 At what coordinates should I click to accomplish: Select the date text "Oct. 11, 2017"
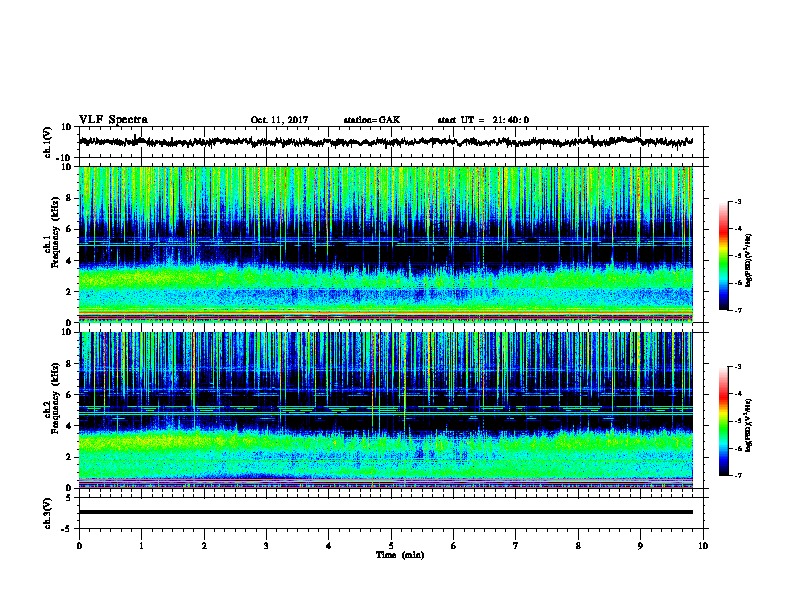(x=279, y=120)
